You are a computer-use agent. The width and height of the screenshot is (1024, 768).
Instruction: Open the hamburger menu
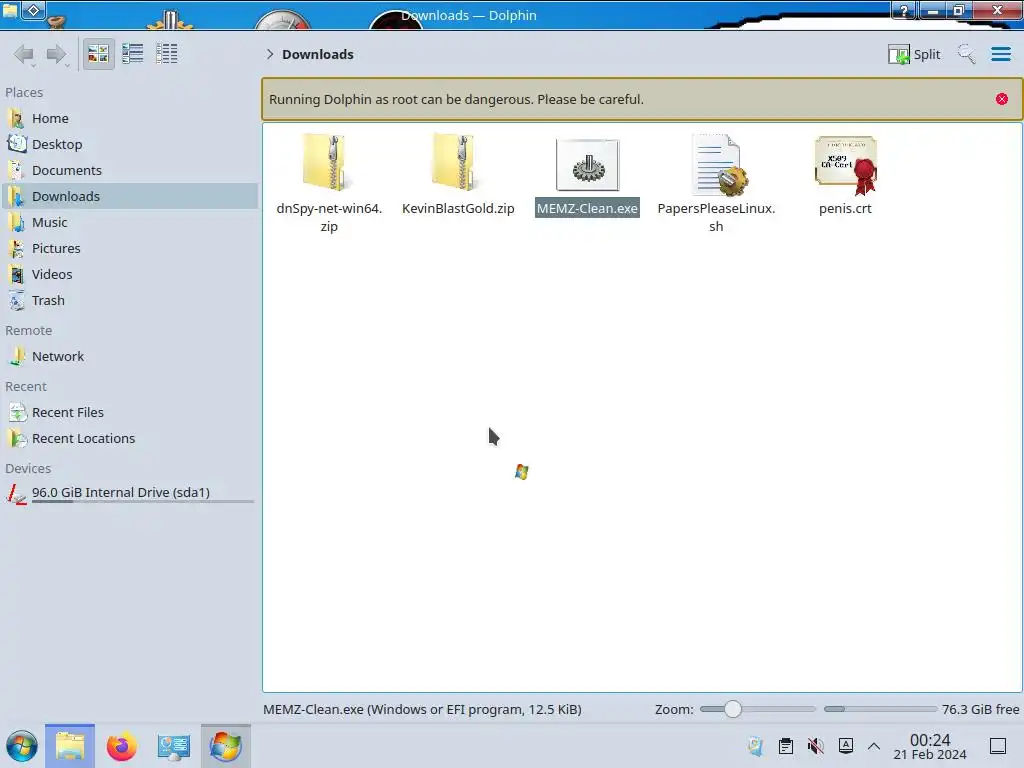click(1000, 54)
